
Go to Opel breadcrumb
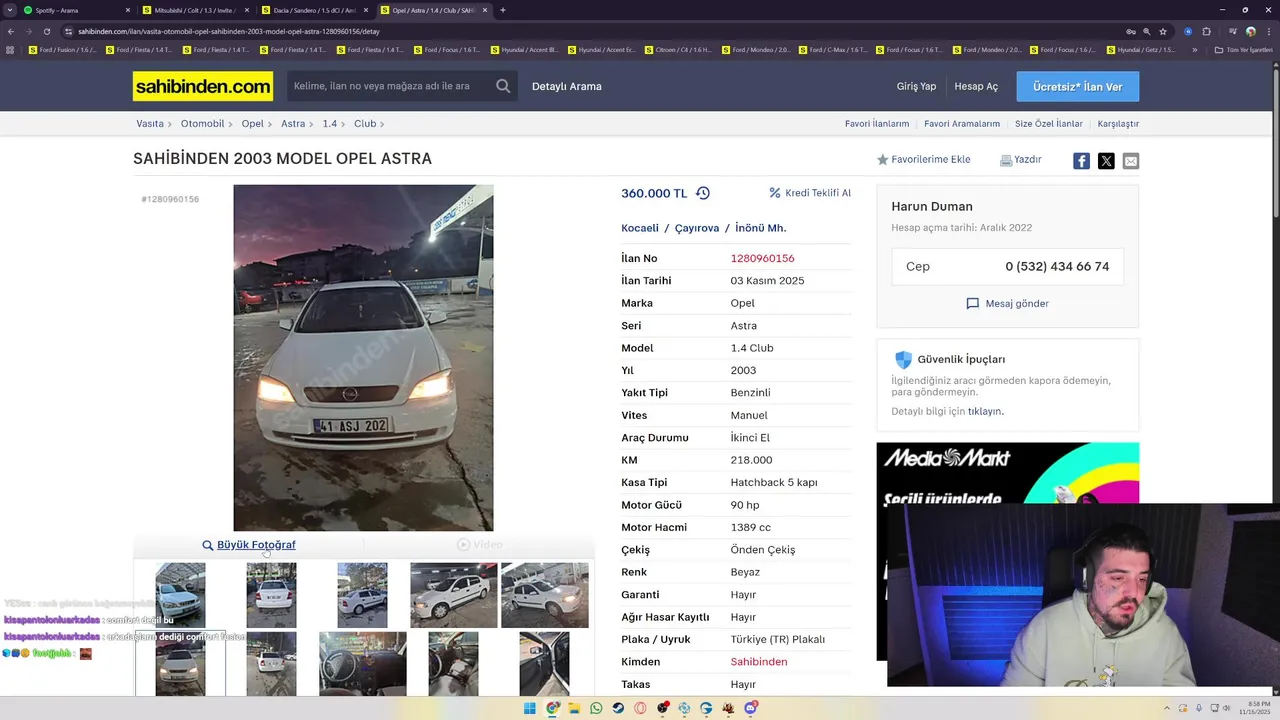[252, 124]
